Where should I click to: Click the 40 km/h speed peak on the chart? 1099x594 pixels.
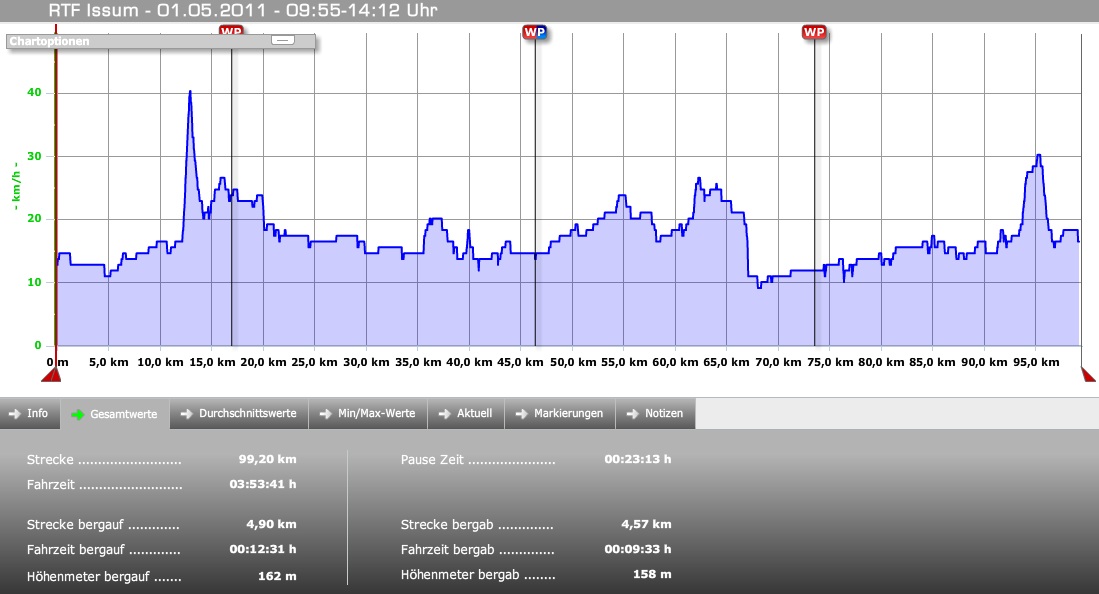(x=190, y=92)
